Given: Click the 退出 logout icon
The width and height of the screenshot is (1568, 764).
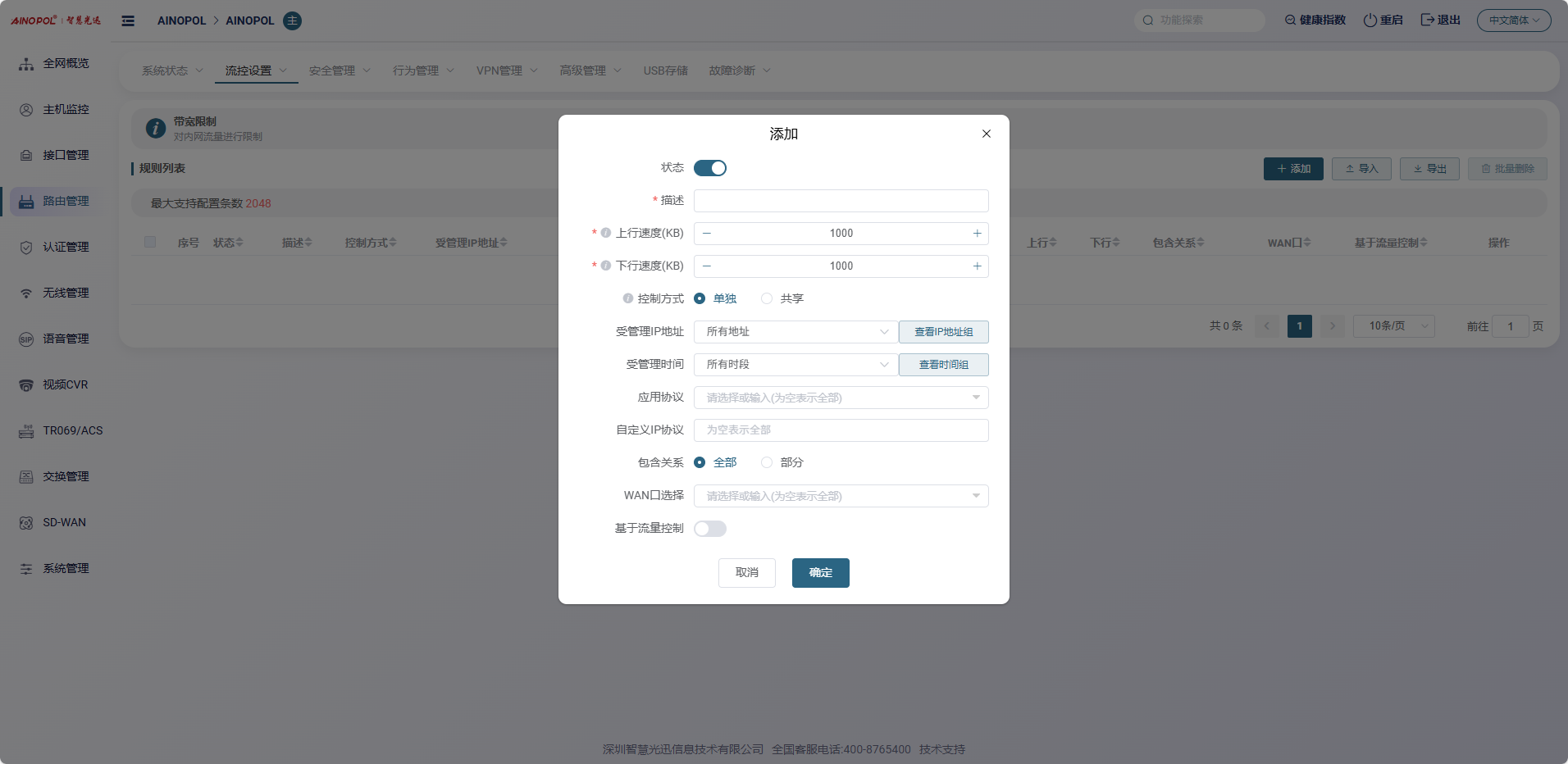Looking at the screenshot, I should pos(1427,20).
